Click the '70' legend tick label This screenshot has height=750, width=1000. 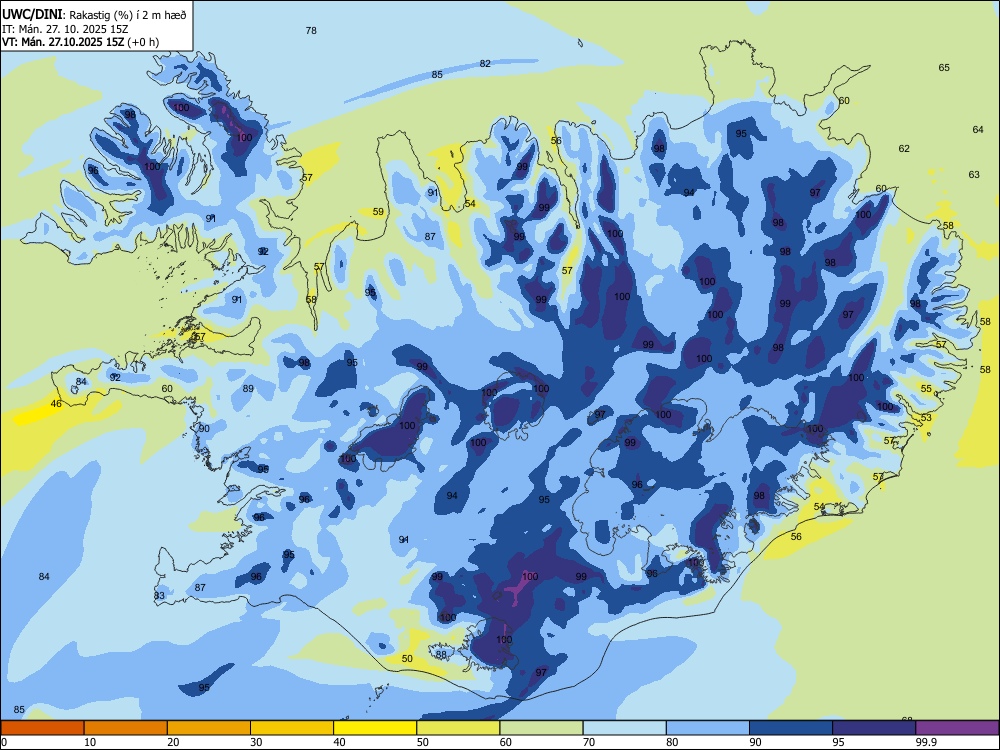pyautogui.click(x=589, y=742)
